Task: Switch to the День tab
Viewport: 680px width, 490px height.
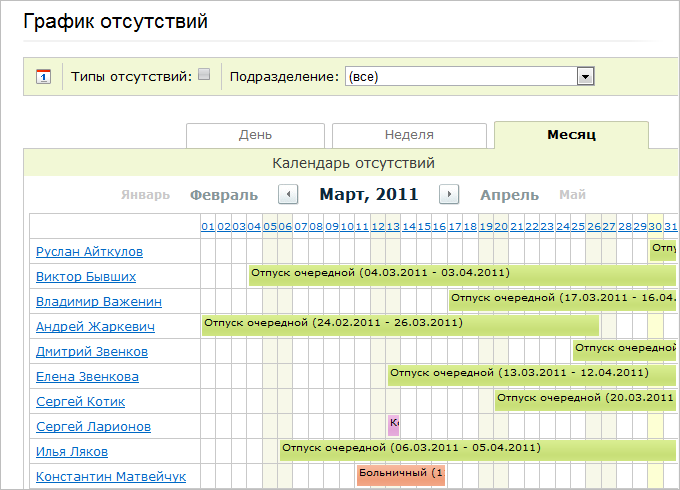Action: pos(255,135)
